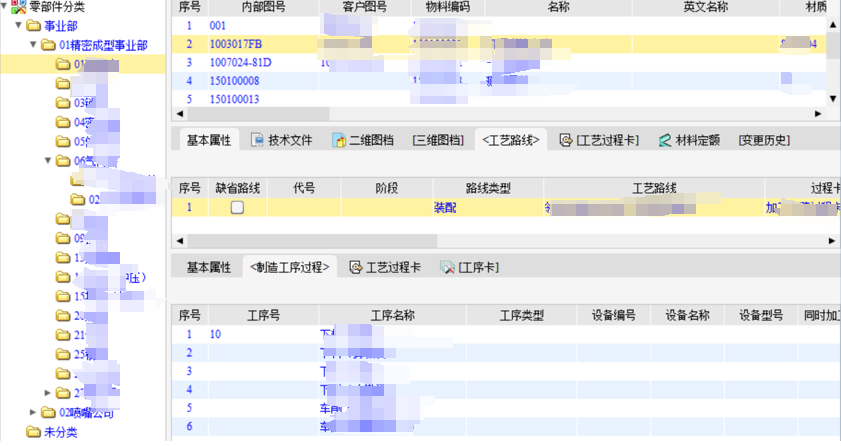Click the route table horizontal scrollbar thumb

[x=312, y=241]
